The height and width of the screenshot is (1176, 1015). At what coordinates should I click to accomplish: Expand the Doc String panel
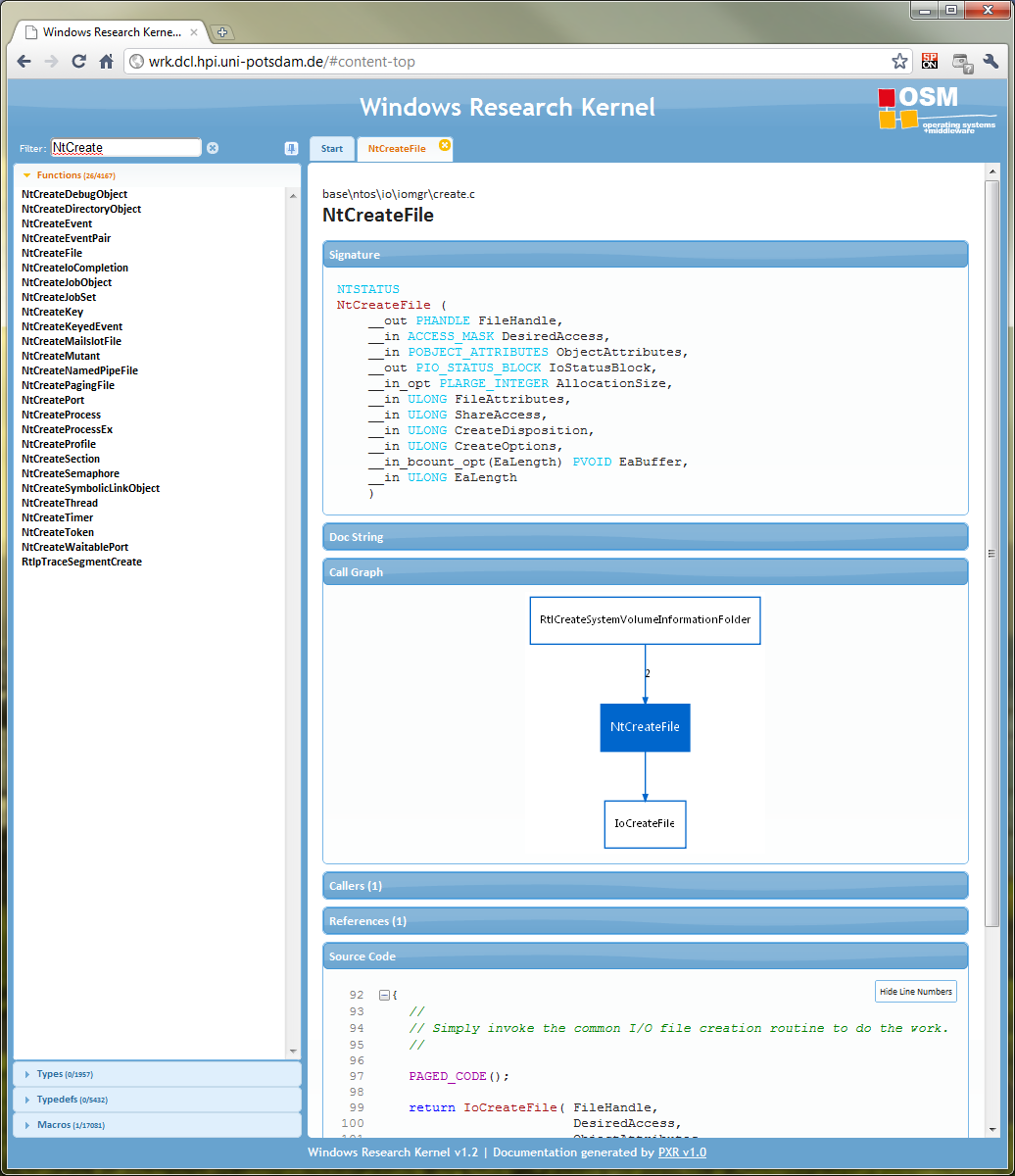pos(645,537)
